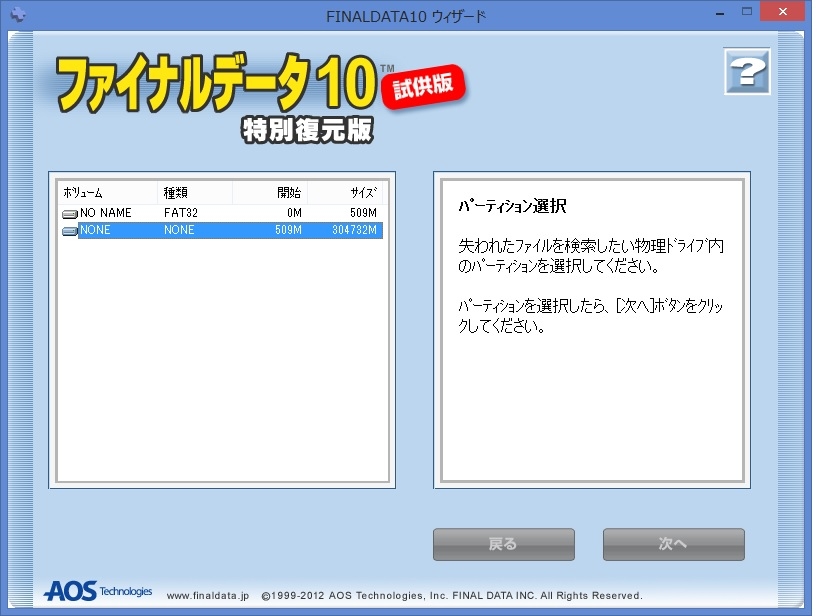Sort by the 種類 column header
Screen dimensions: 819x616
[195, 193]
